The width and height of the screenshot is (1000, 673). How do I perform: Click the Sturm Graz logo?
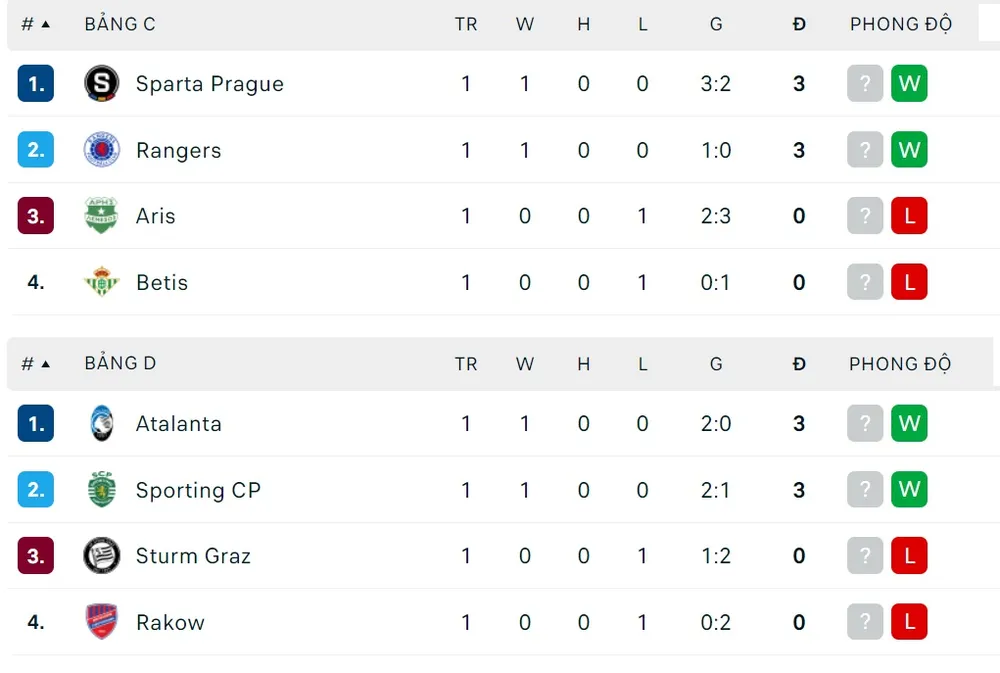tap(102, 556)
